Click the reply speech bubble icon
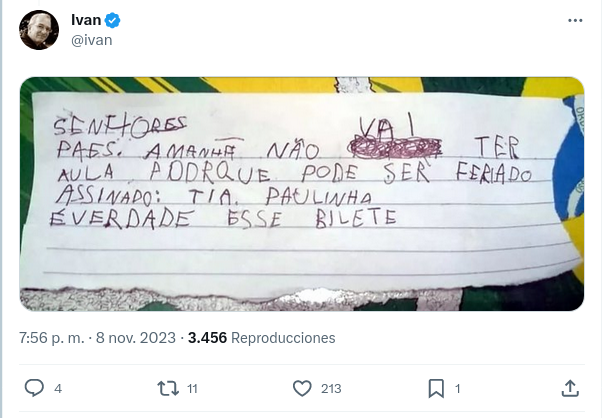The height and width of the screenshot is (418, 606). click(x=34, y=388)
